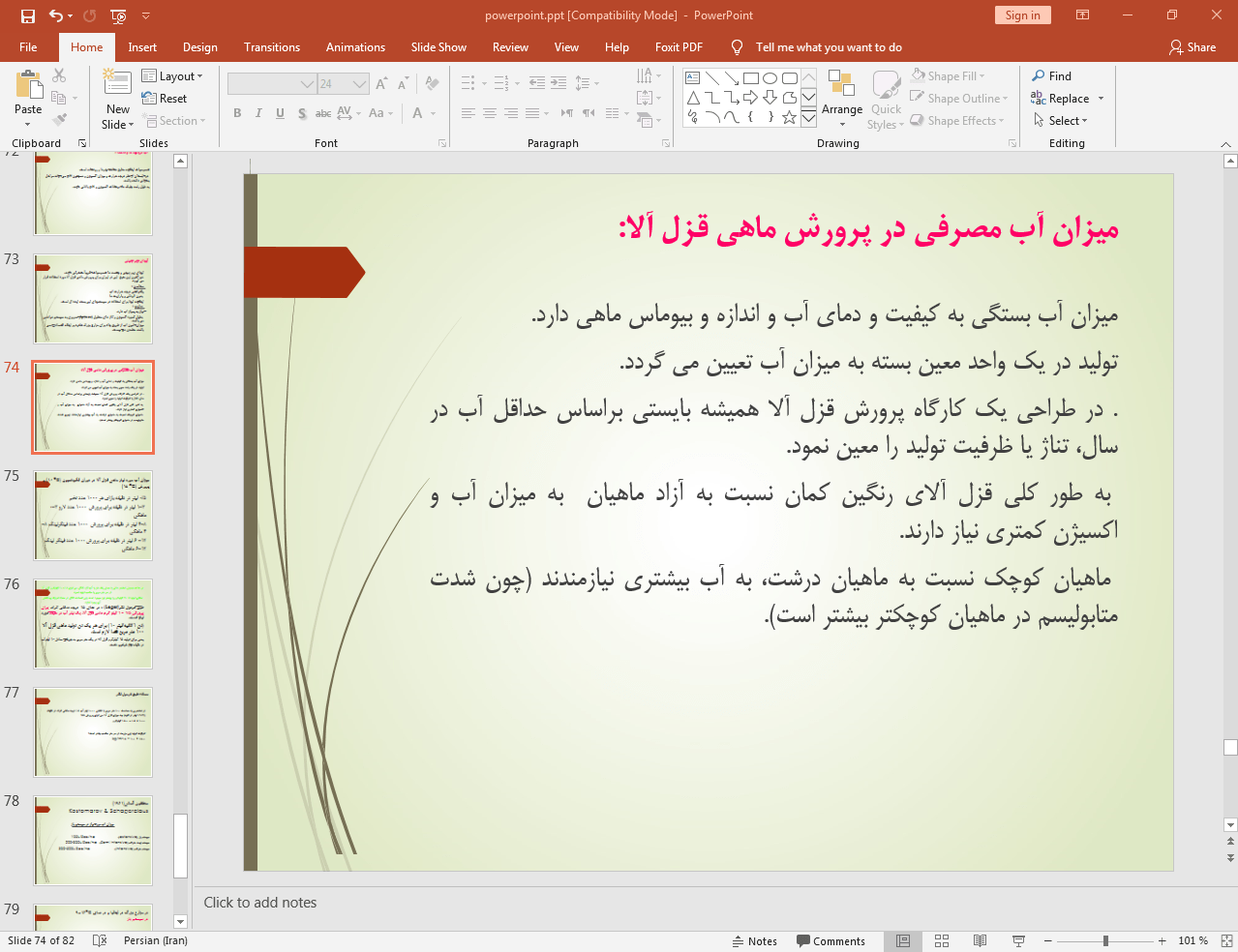Select the Oval shape
This screenshot has height=952, width=1238.
coord(770,78)
